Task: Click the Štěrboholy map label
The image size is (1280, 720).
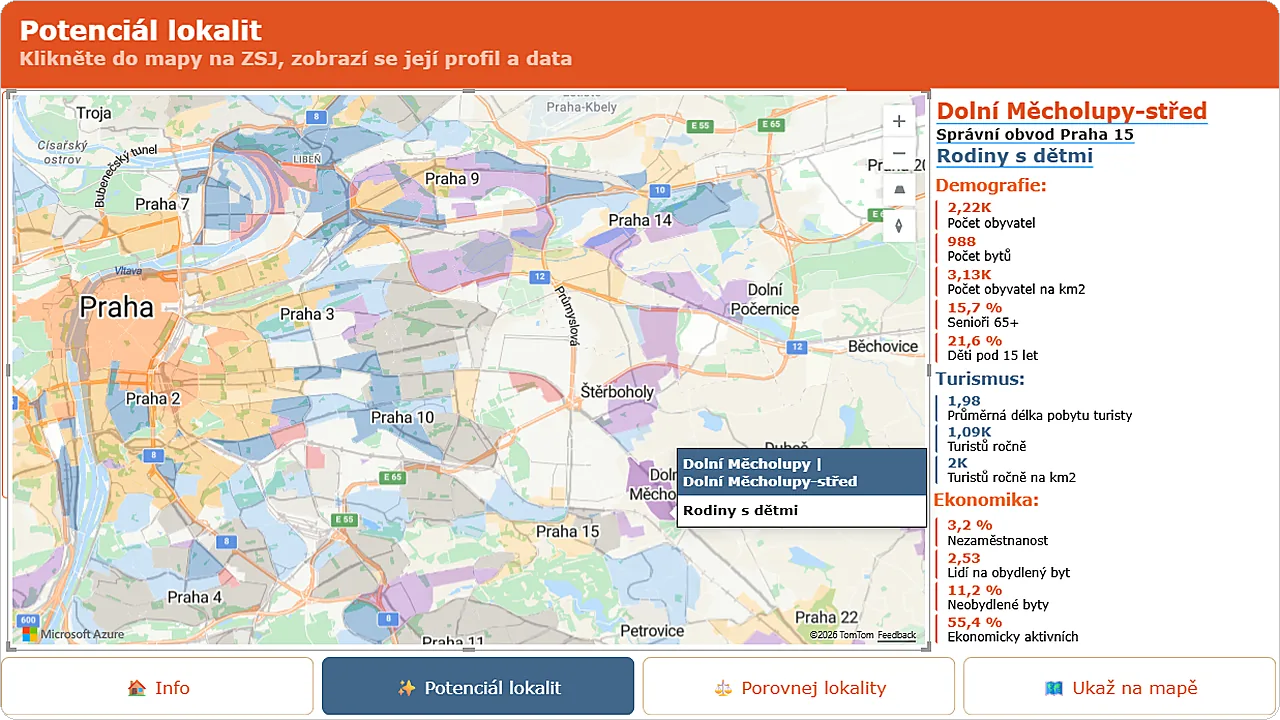Action: (x=617, y=393)
